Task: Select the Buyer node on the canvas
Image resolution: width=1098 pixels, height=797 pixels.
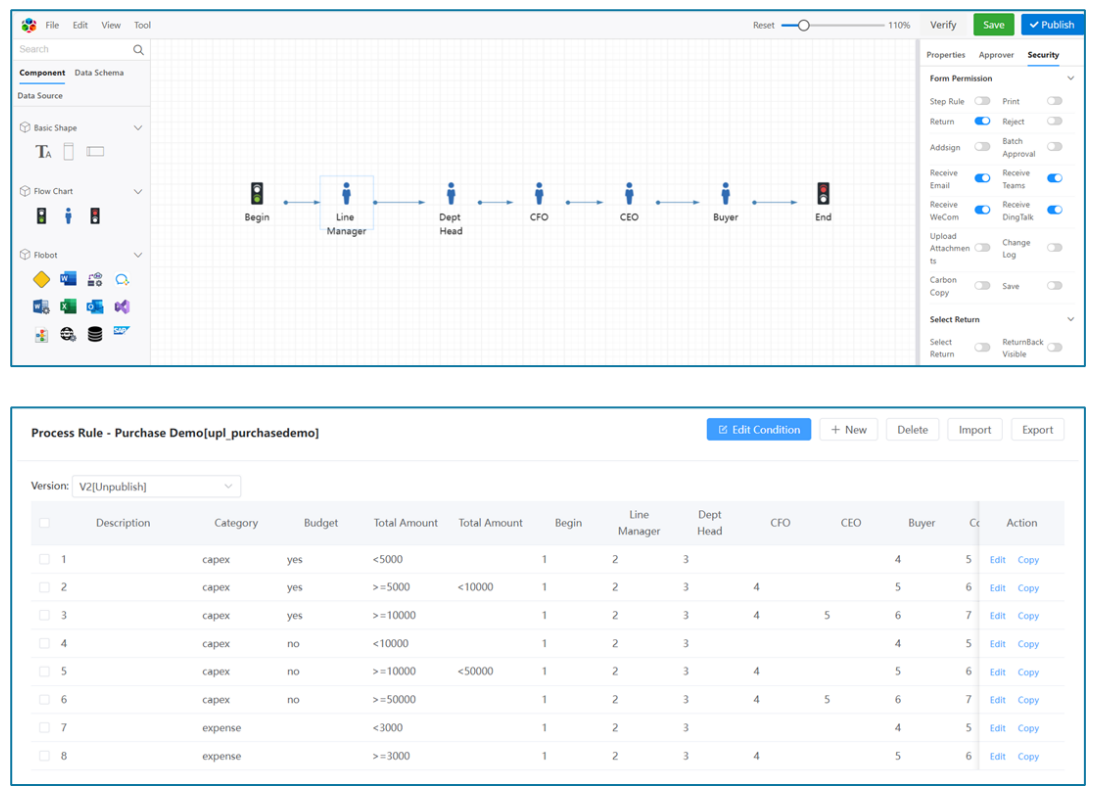Action: click(725, 202)
